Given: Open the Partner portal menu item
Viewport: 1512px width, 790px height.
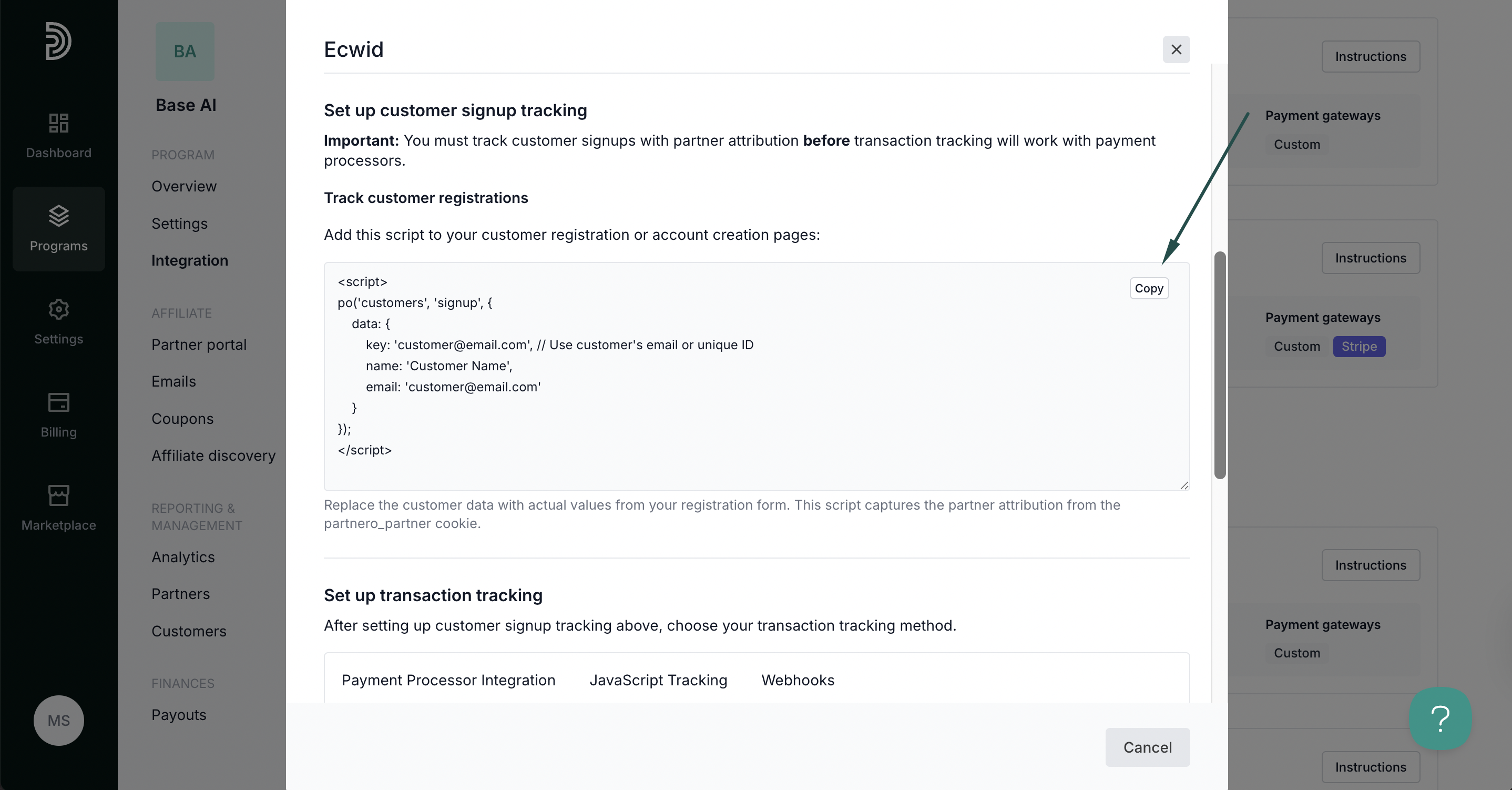Looking at the screenshot, I should [x=199, y=345].
